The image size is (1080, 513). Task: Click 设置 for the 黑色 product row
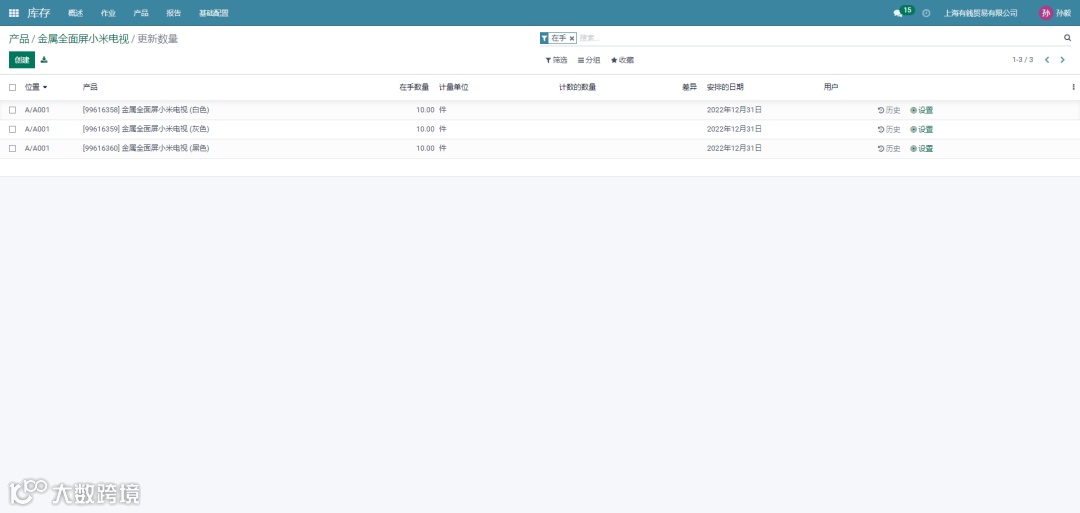922,149
